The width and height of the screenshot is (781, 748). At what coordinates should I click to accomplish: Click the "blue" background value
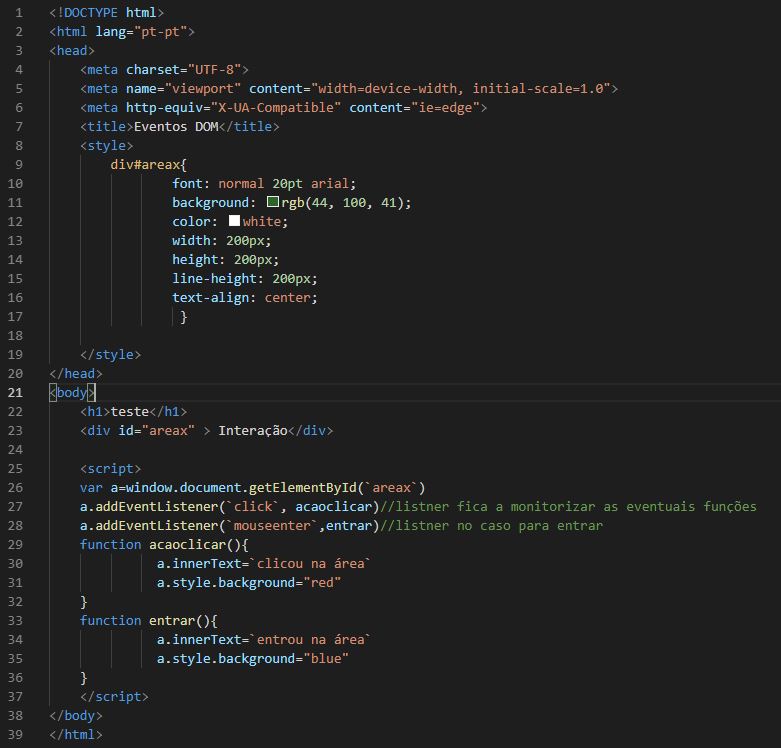coord(326,658)
